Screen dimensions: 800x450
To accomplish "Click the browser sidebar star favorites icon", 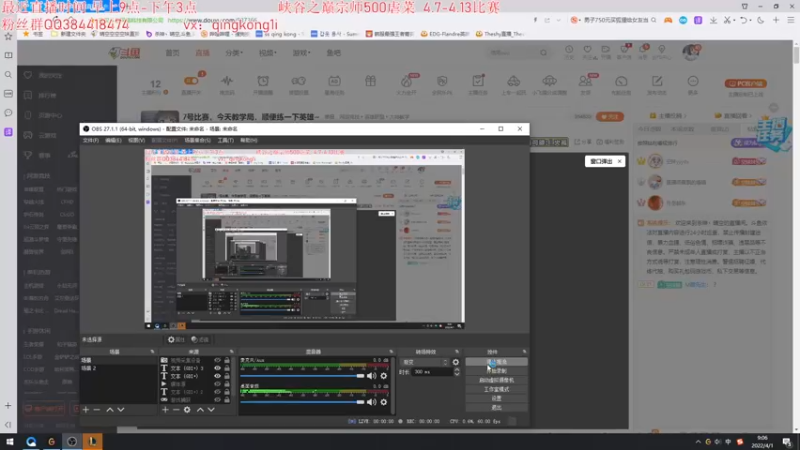I will 8,37.
